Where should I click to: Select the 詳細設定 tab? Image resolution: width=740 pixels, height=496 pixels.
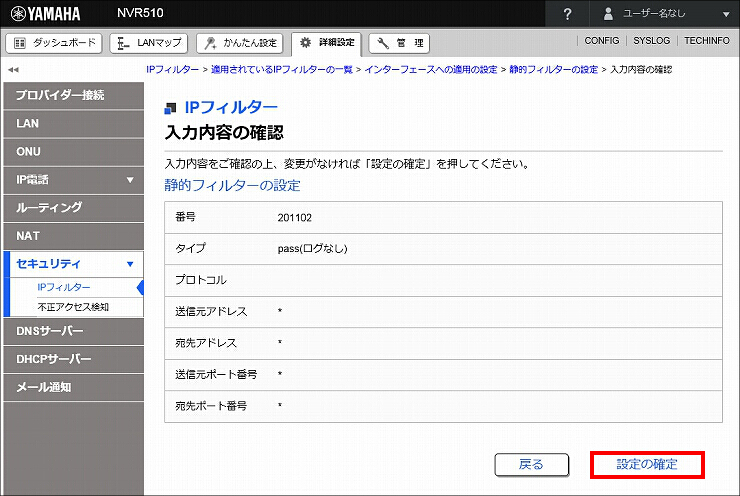pos(326,43)
